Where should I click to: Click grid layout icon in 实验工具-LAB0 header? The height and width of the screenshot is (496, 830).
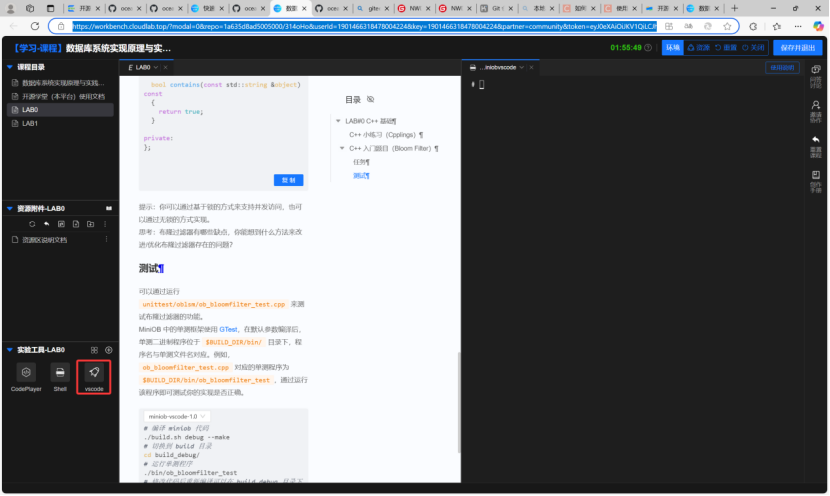94,350
